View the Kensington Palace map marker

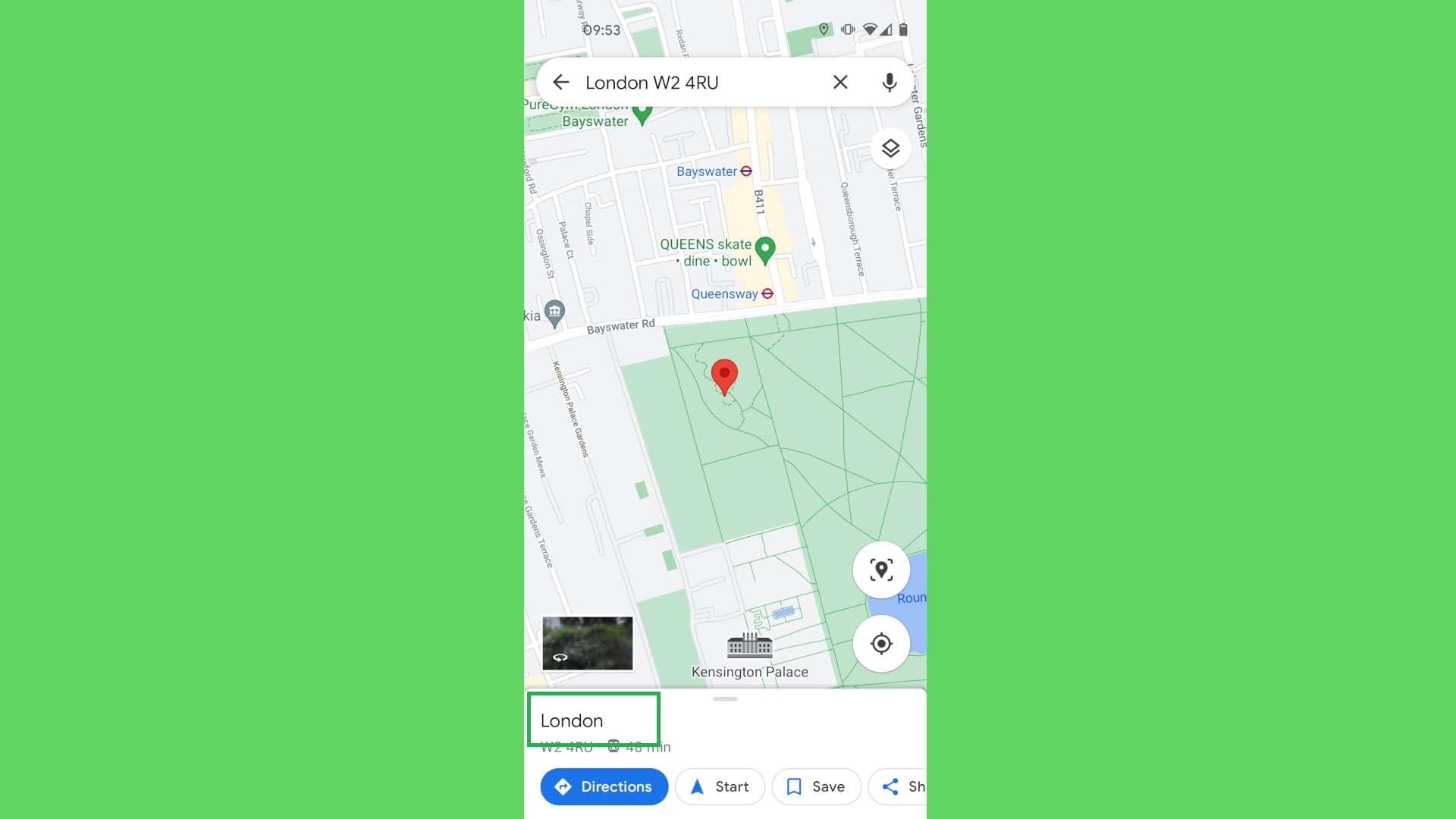coord(749,644)
